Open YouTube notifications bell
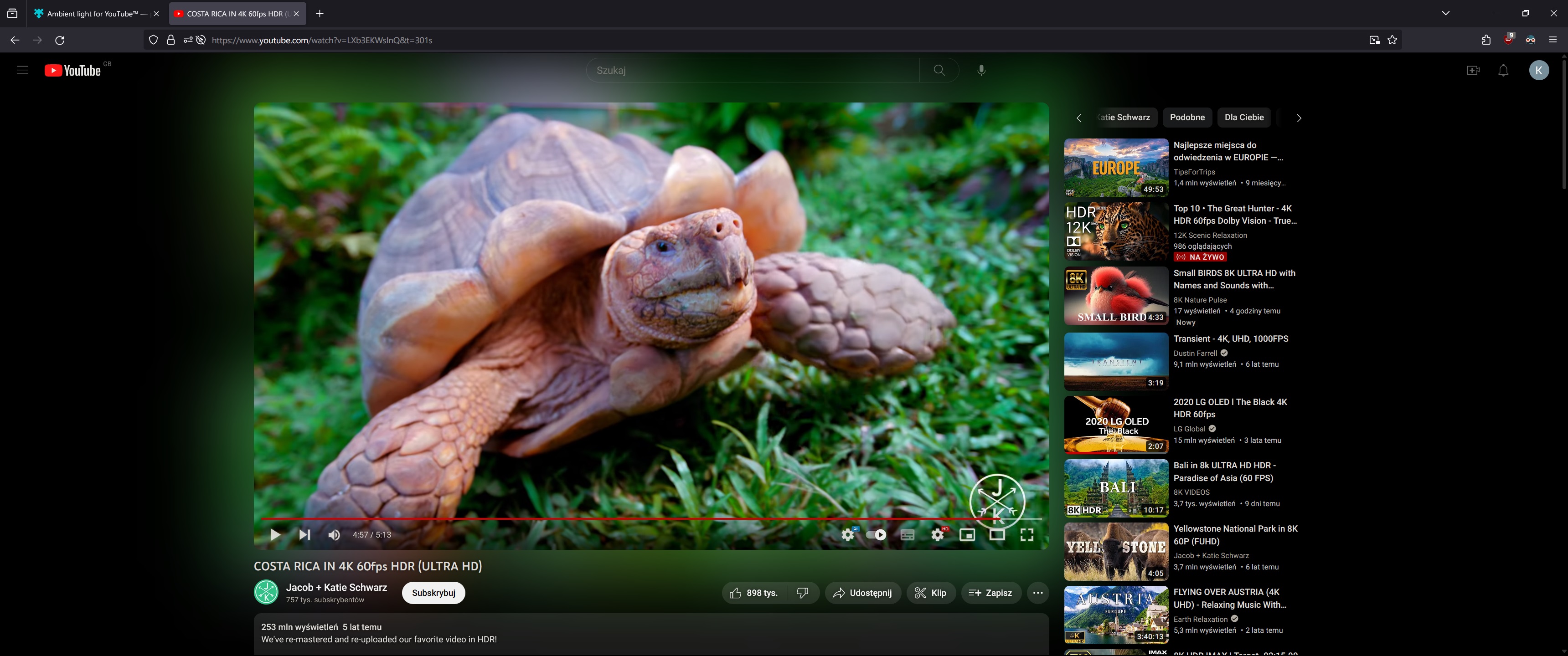 [1503, 71]
